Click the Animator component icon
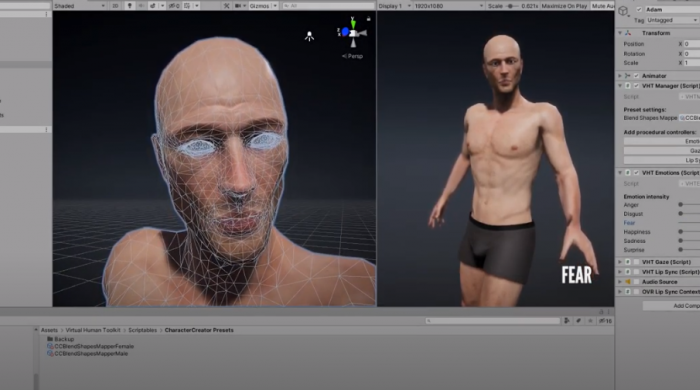The width and height of the screenshot is (700, 390). [628, 76]
